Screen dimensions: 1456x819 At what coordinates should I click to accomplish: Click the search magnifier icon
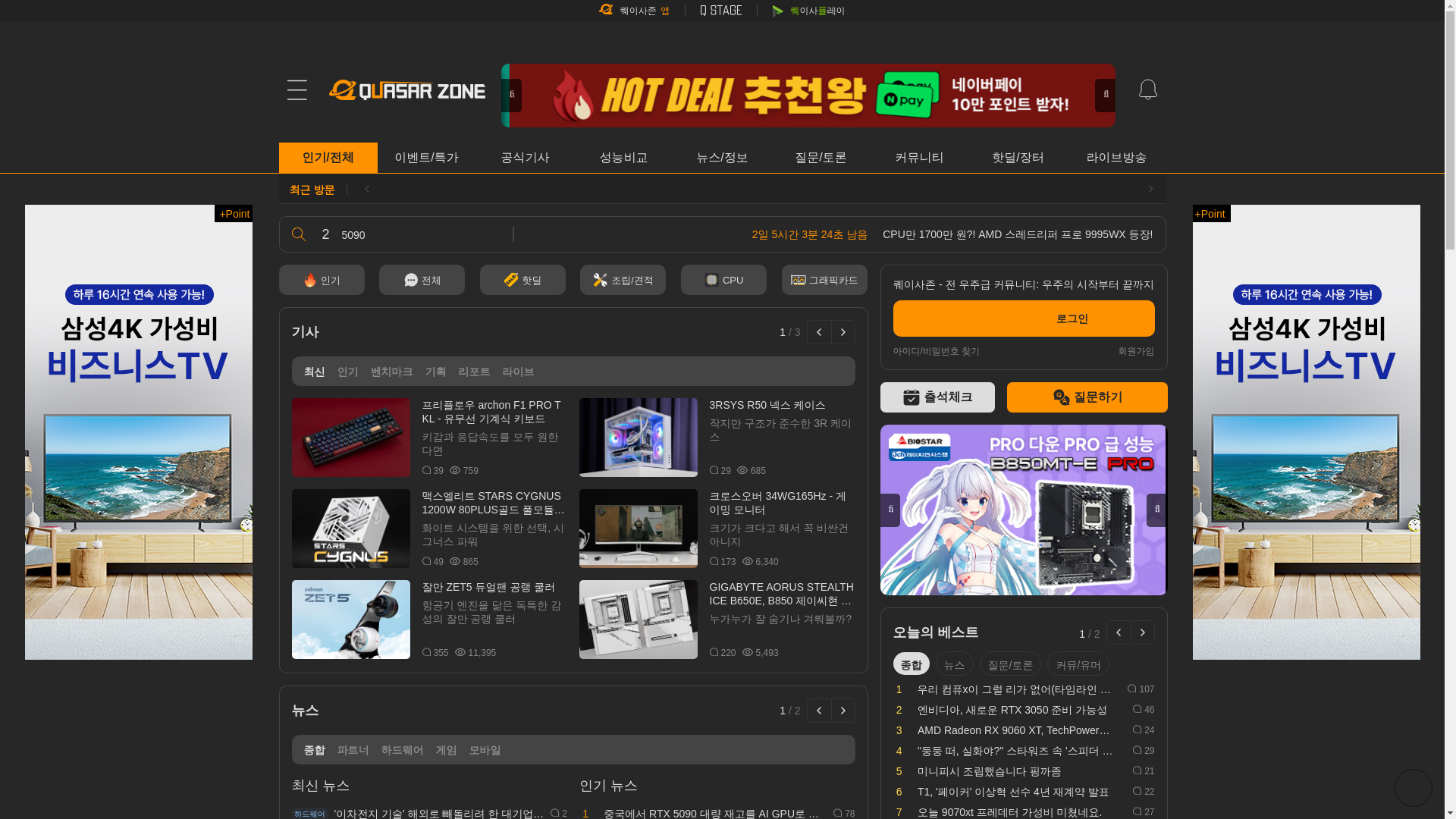298,234
